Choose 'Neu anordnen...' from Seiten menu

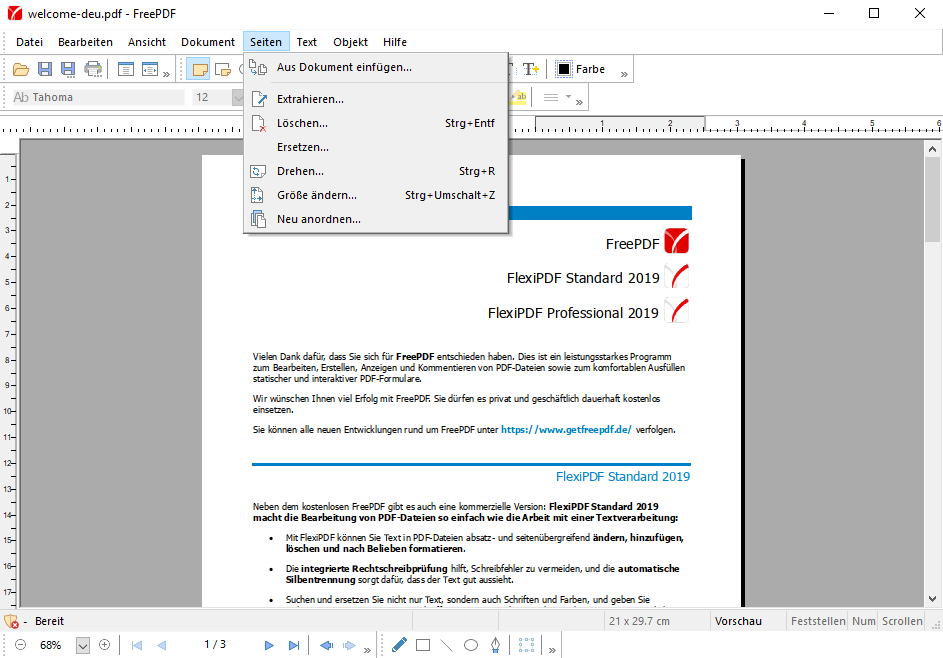coord(376,220)
